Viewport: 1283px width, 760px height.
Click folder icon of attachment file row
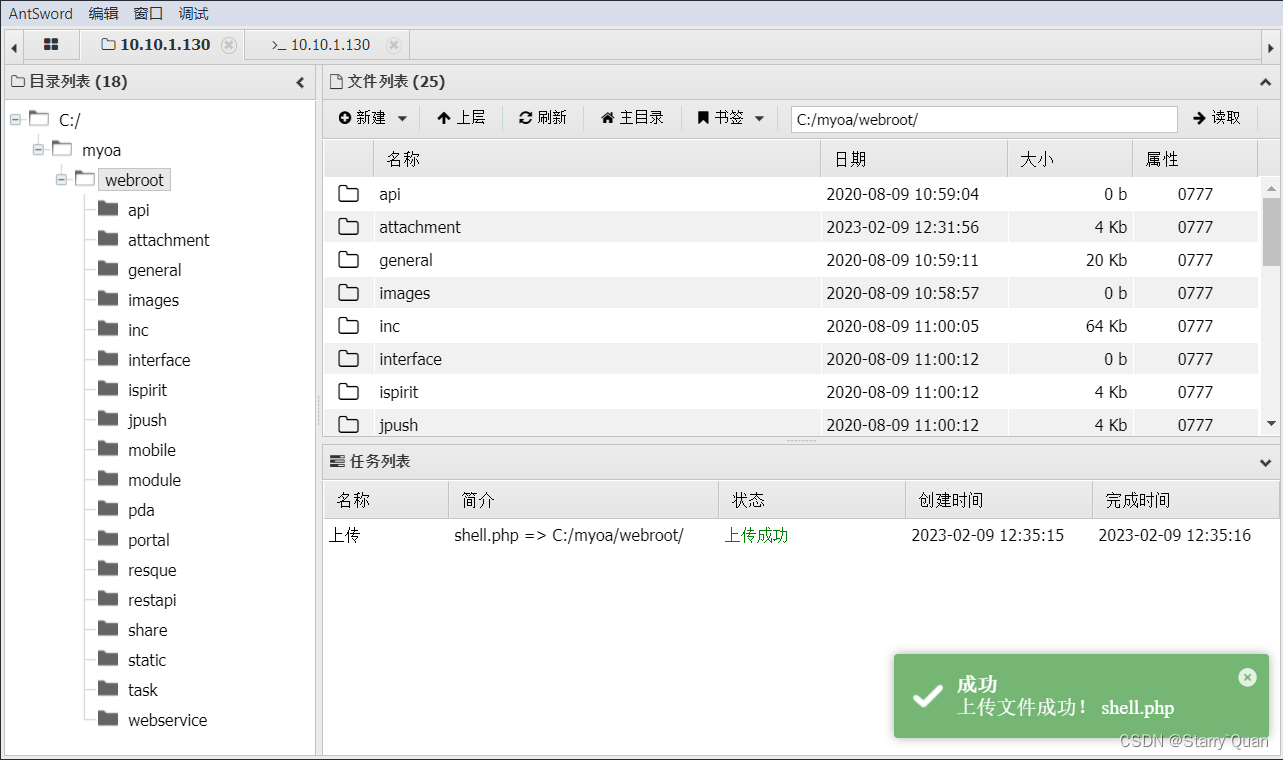348,227
